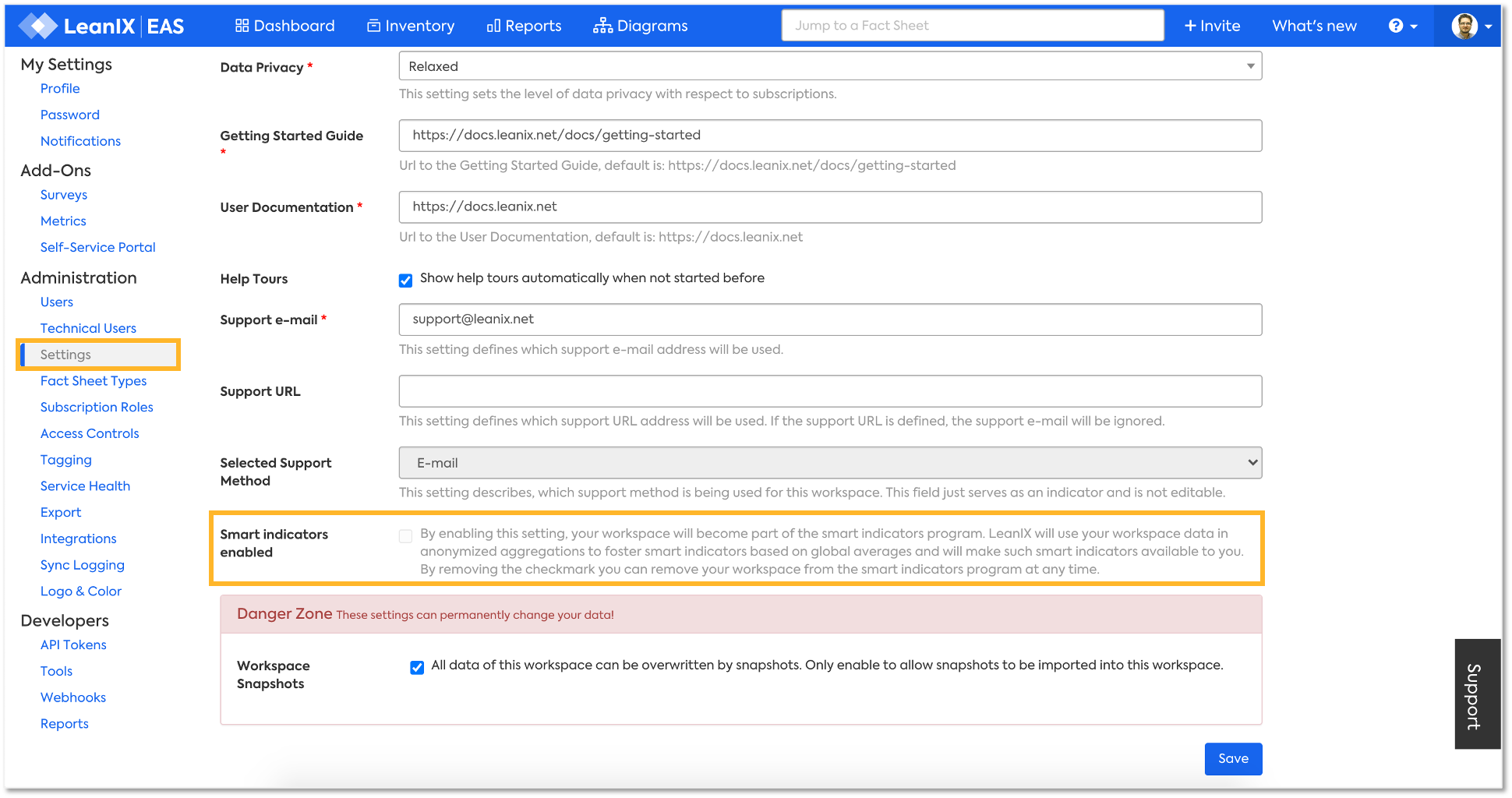Image resolution: width=1512 pixels, height=798 pixels.
Task: Open Metrics add-on
Action: pos(63,221)
